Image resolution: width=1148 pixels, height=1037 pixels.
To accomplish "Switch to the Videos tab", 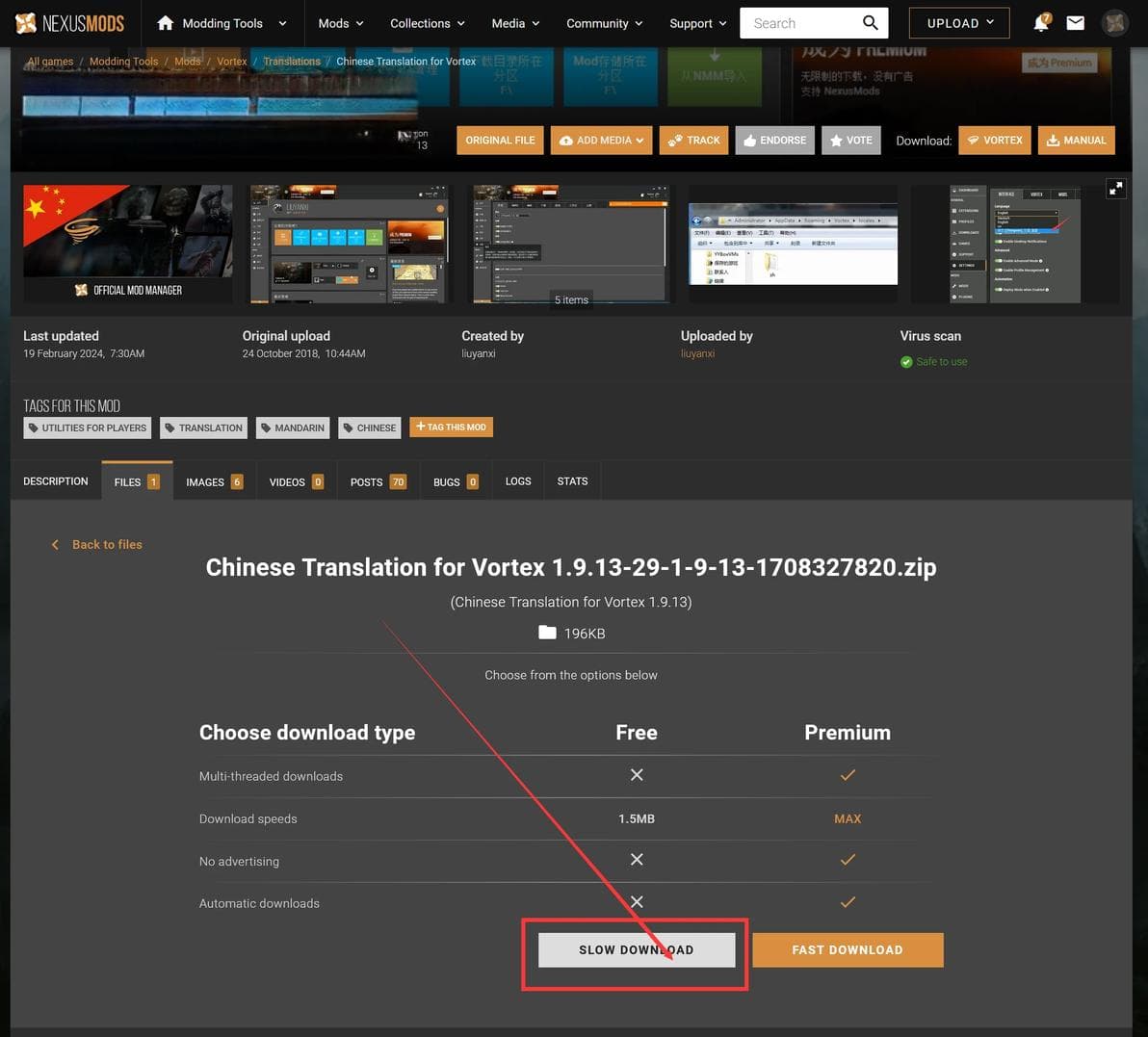I will click(x=297, y=480).
